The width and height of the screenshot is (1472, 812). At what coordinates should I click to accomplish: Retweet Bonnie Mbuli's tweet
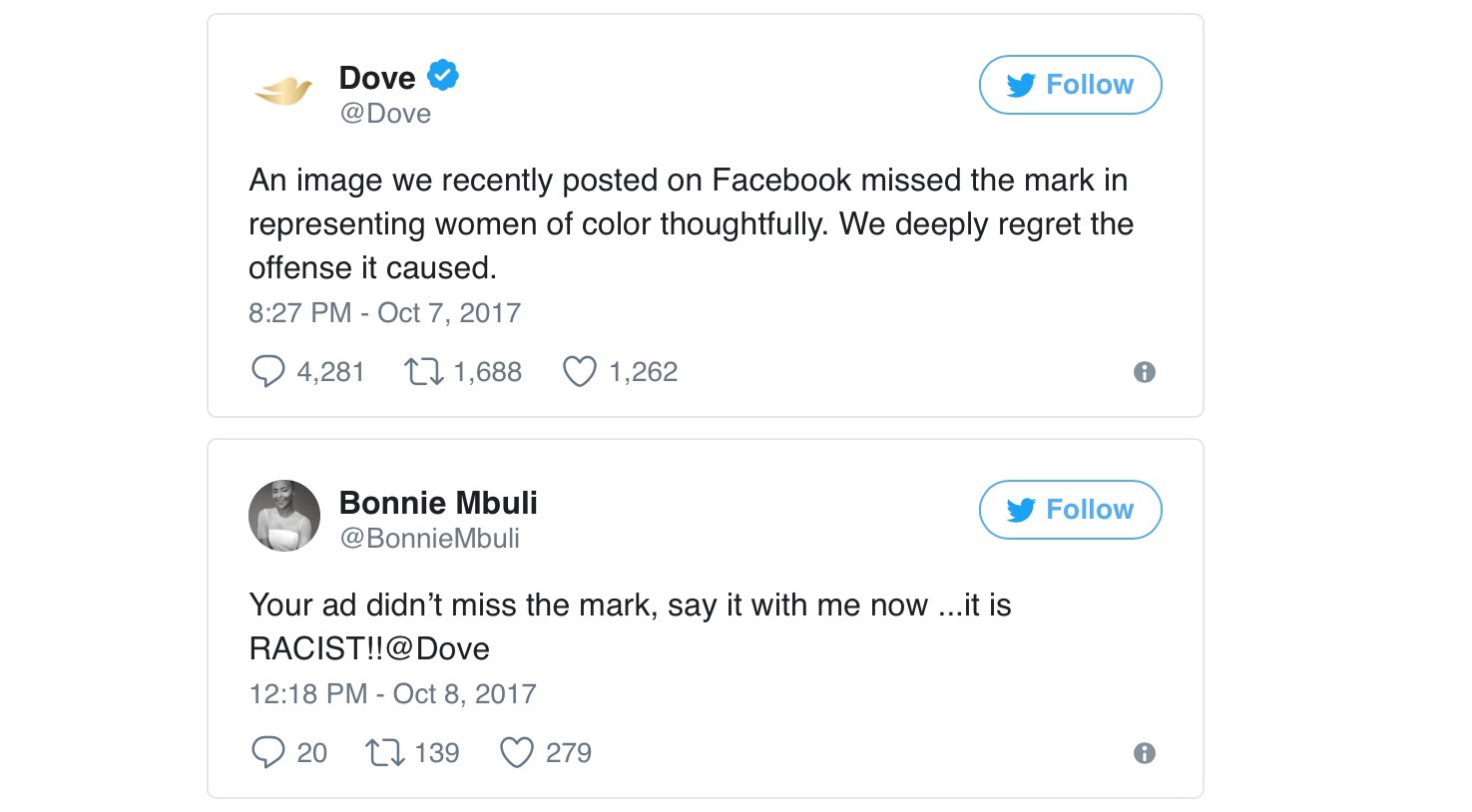384,752
